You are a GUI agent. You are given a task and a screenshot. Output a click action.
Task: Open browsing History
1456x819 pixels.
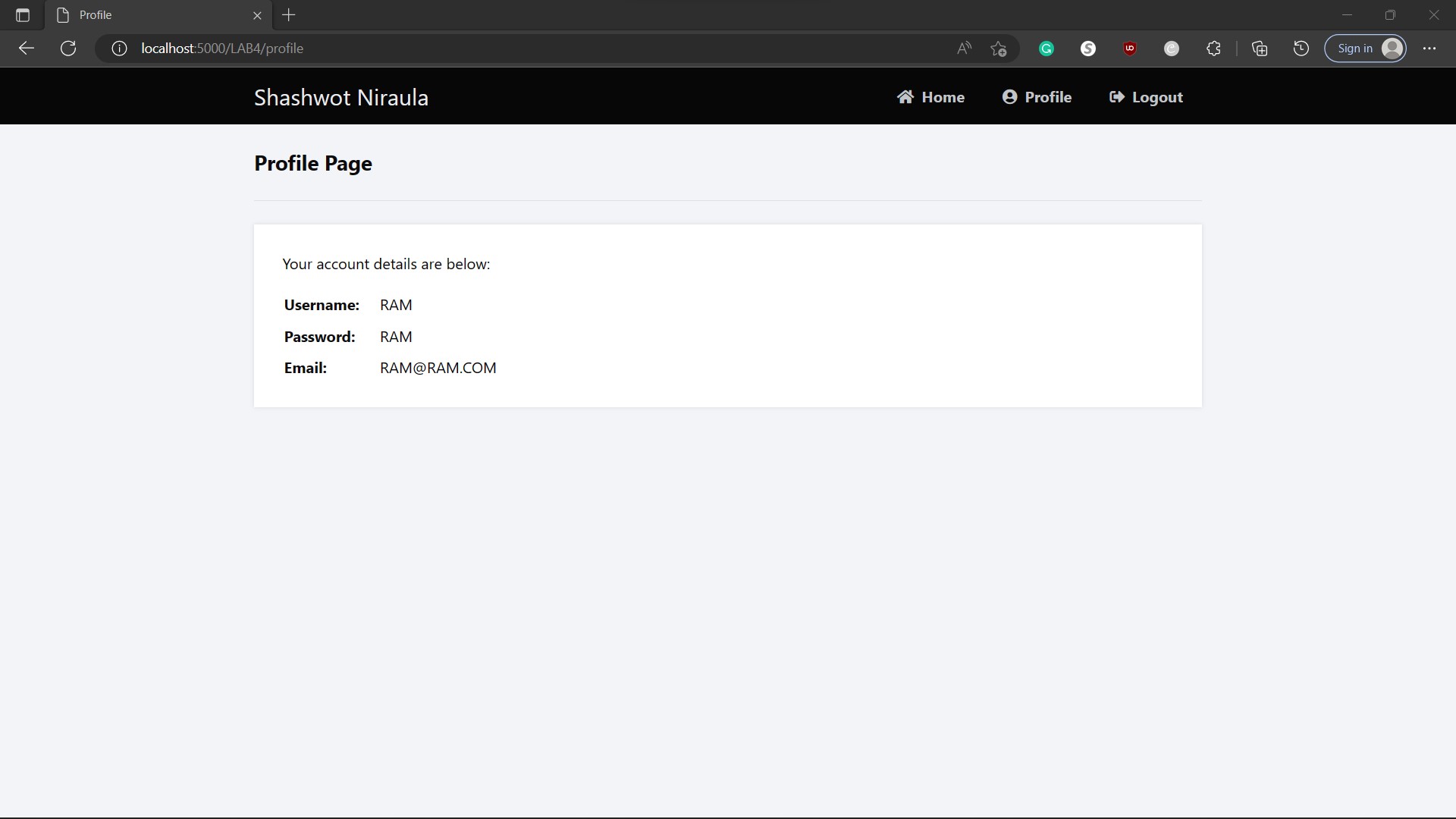(1301, 48)
